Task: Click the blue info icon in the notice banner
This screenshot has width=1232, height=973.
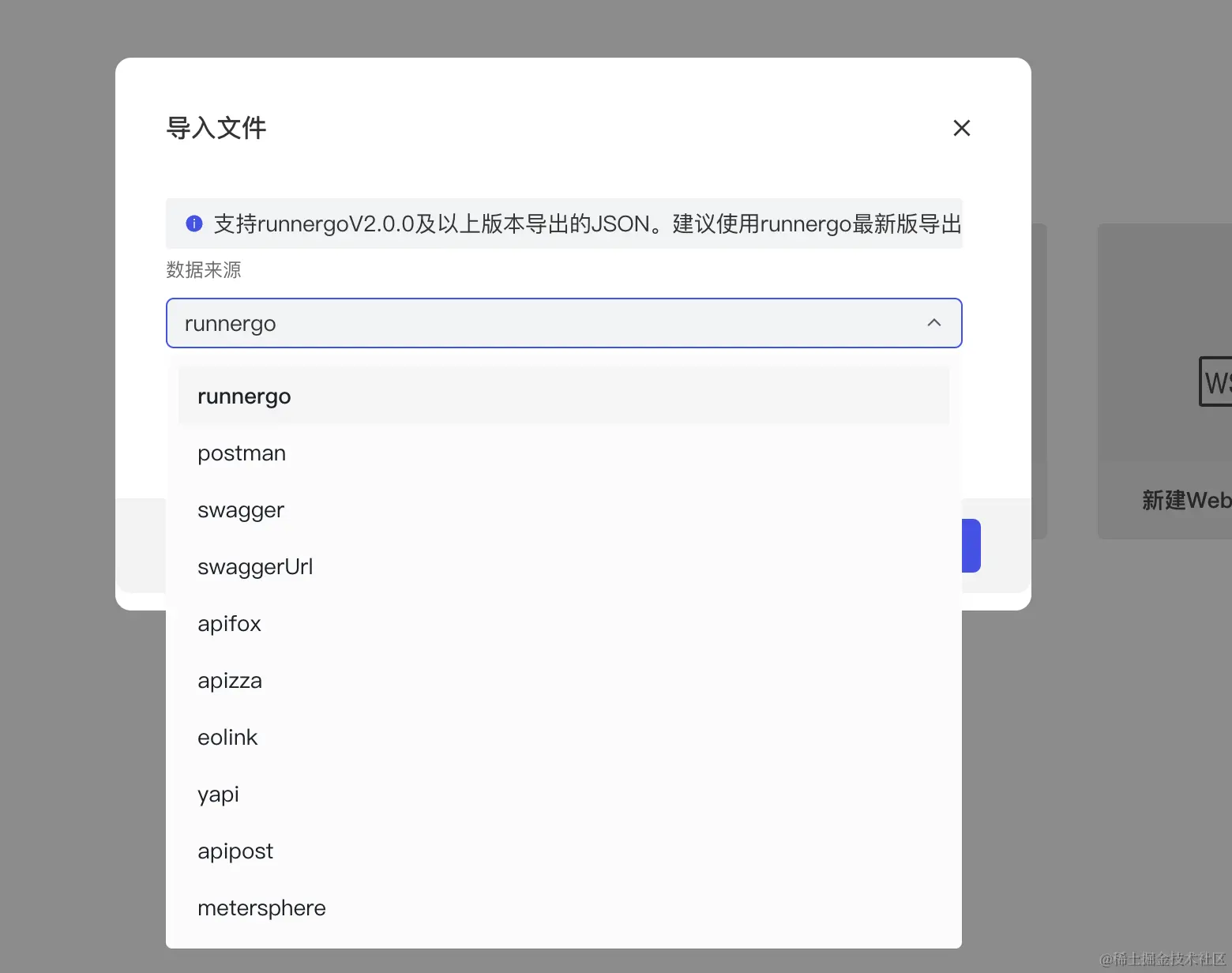Action: tap(194, 224)
